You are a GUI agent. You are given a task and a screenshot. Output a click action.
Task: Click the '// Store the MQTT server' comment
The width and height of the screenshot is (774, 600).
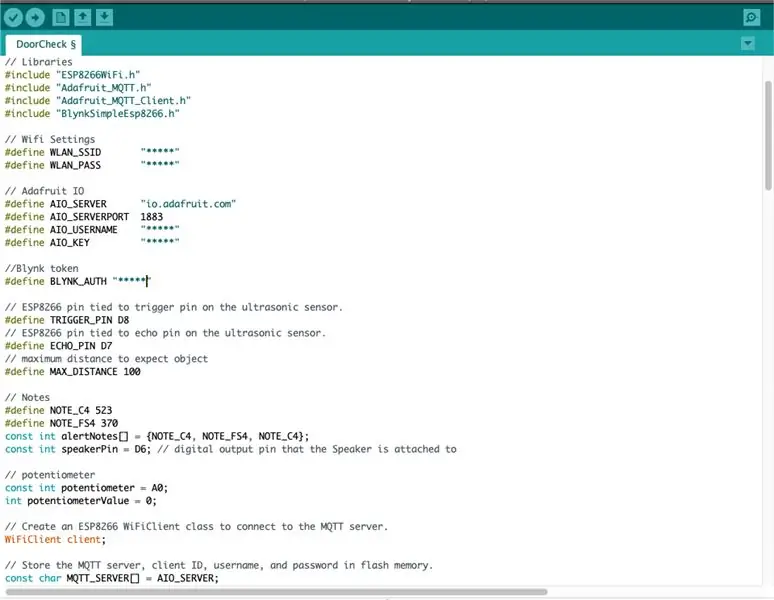tap(219, 565)
